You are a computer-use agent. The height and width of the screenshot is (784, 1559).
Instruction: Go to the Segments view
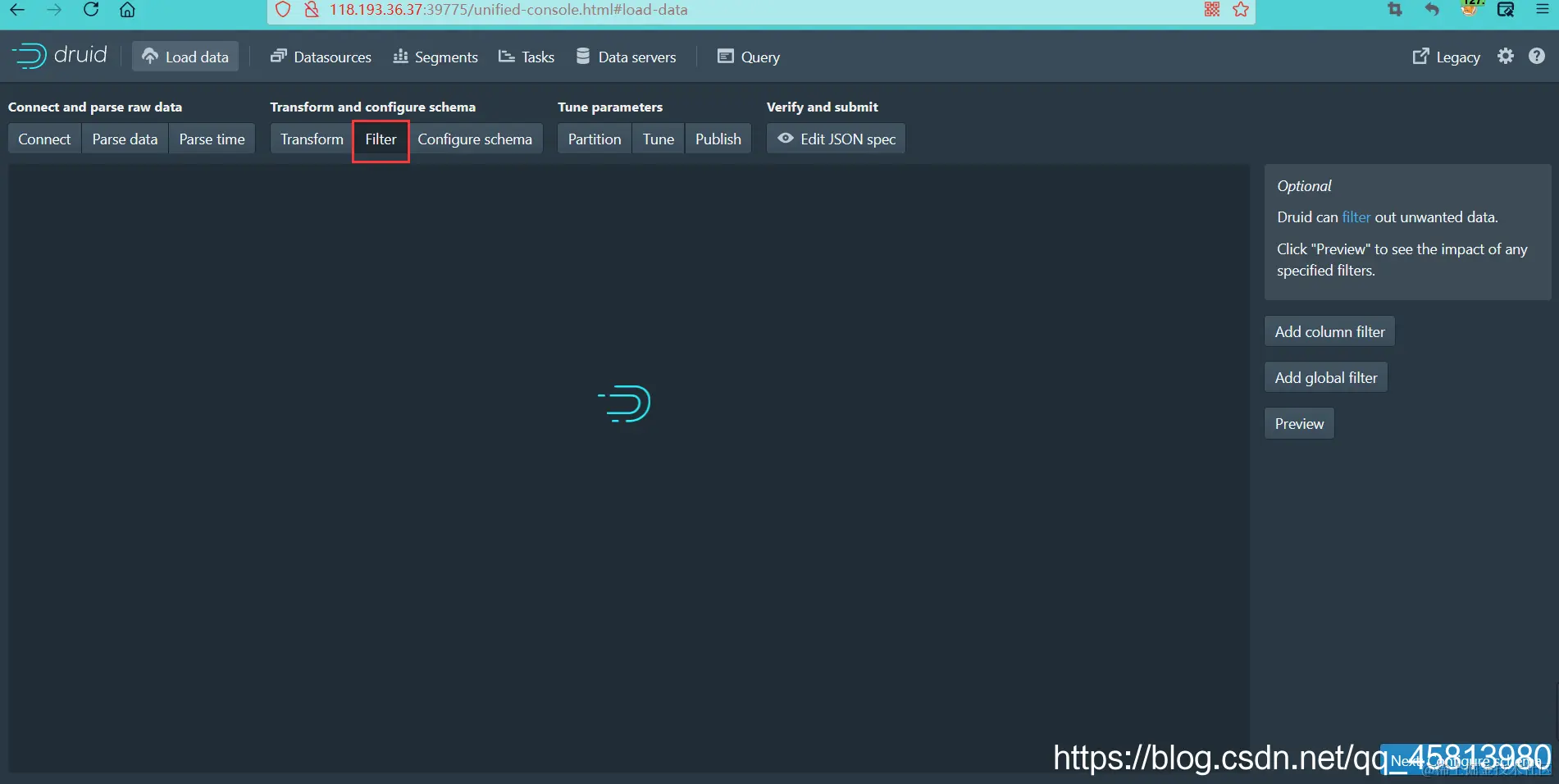(x=435, y=57)
